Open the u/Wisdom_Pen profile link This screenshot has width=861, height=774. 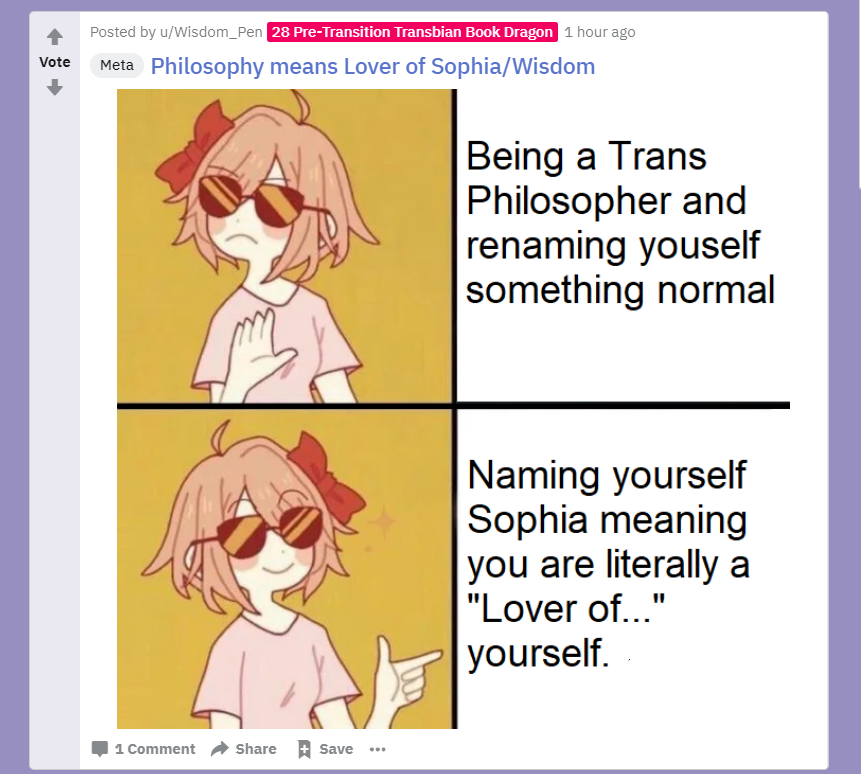point(211,32)
